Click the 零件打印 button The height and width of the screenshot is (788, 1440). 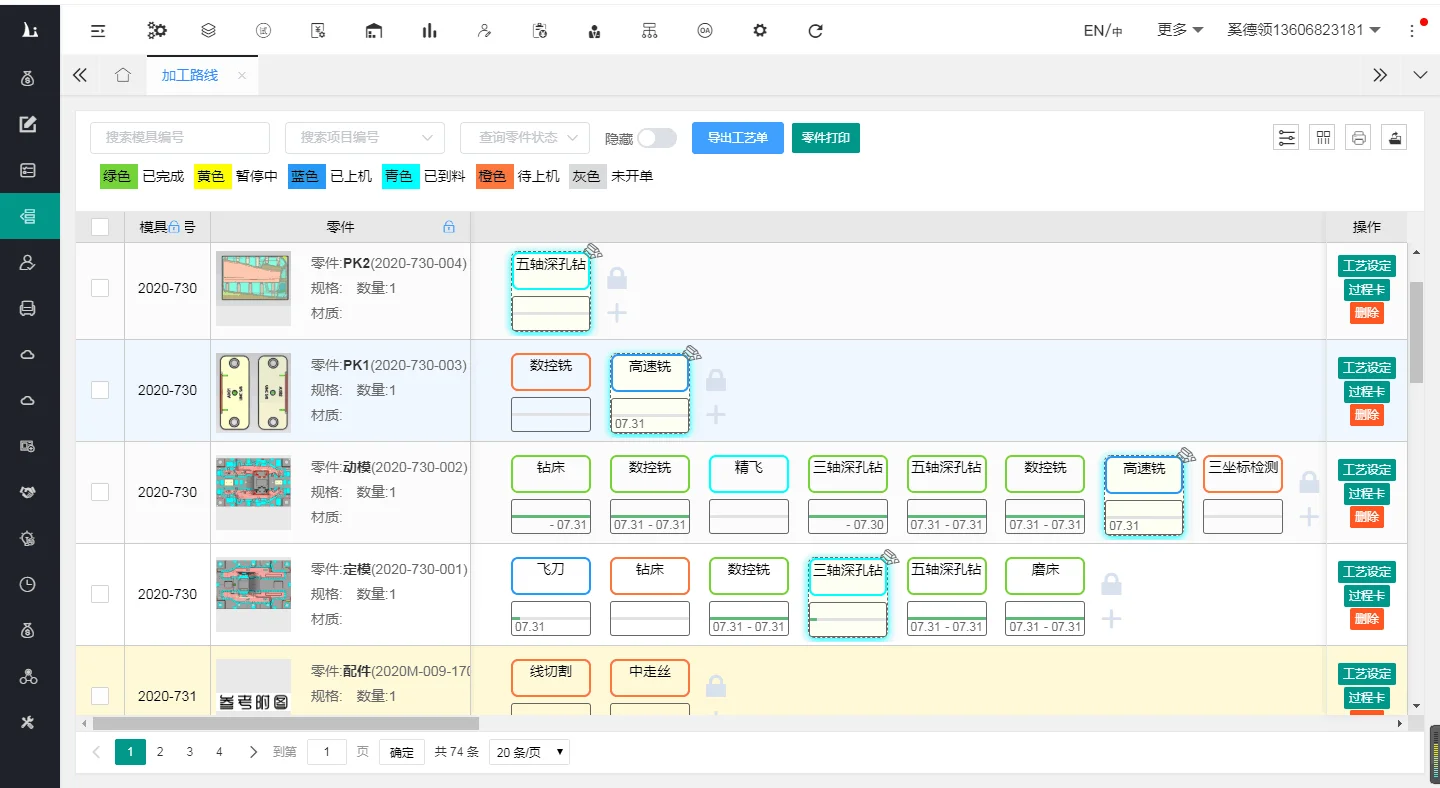pos(825,138)
